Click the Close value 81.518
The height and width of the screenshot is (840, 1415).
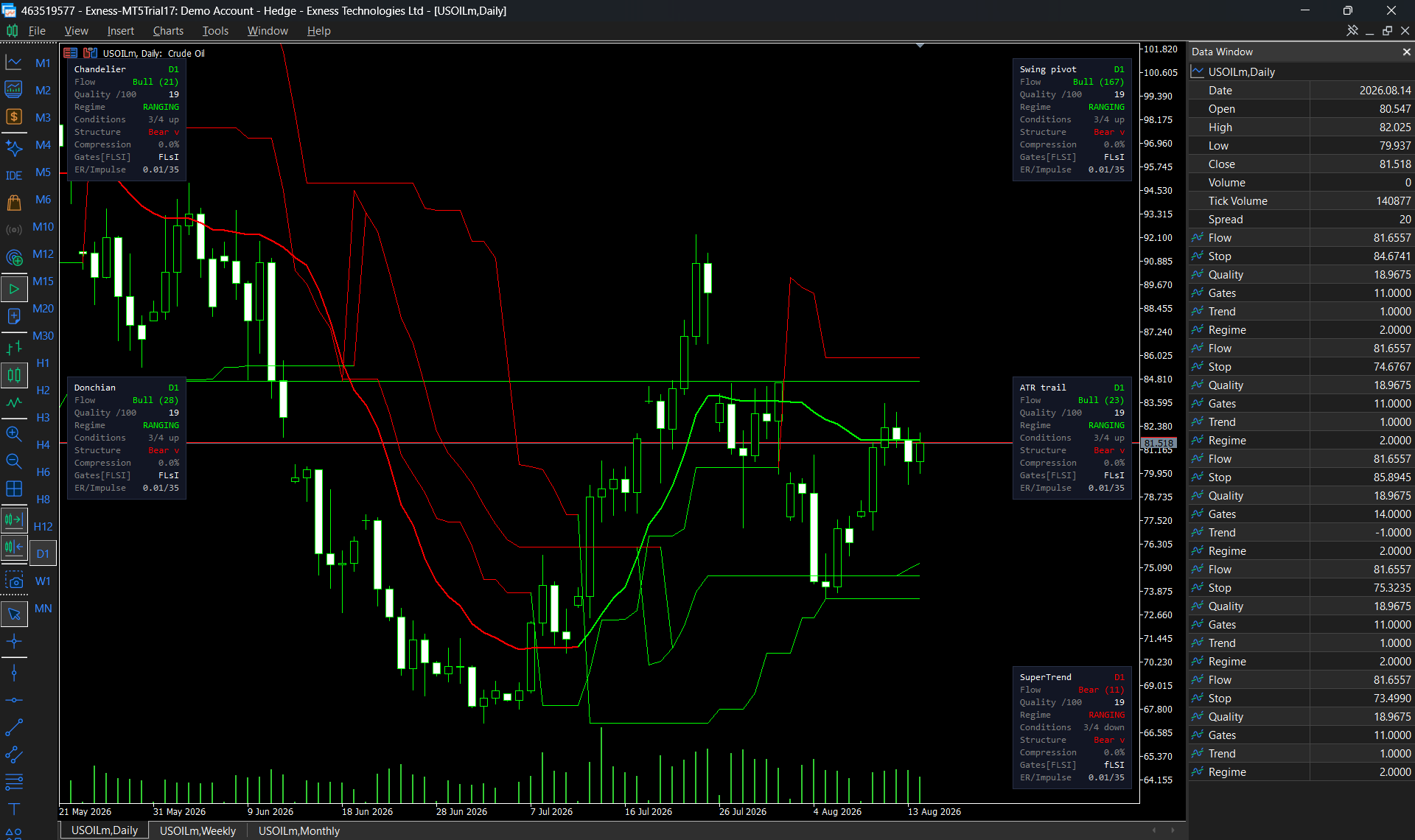pos(1394,164)
